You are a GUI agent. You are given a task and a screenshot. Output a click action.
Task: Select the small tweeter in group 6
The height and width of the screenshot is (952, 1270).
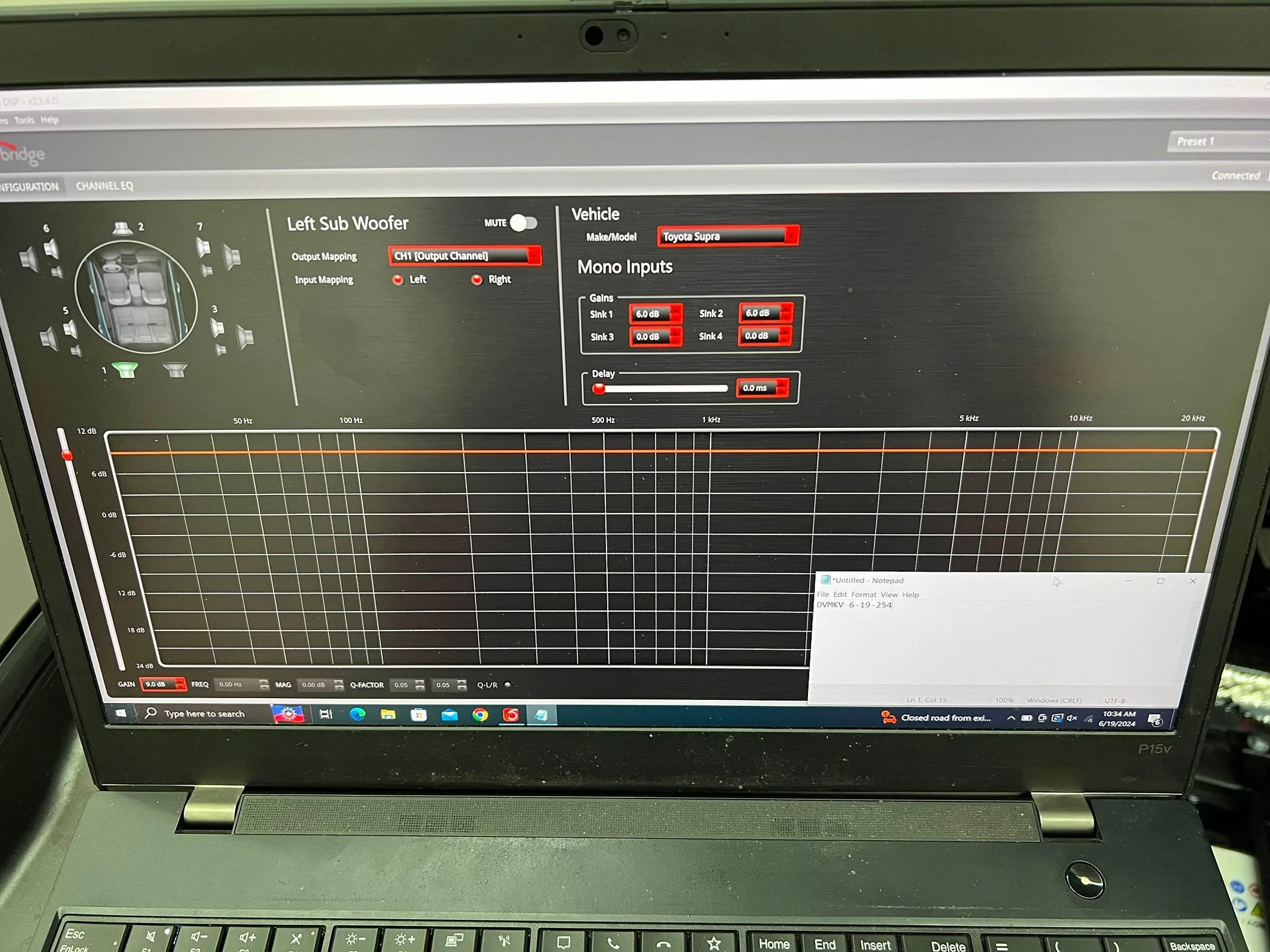click(57, 272)
